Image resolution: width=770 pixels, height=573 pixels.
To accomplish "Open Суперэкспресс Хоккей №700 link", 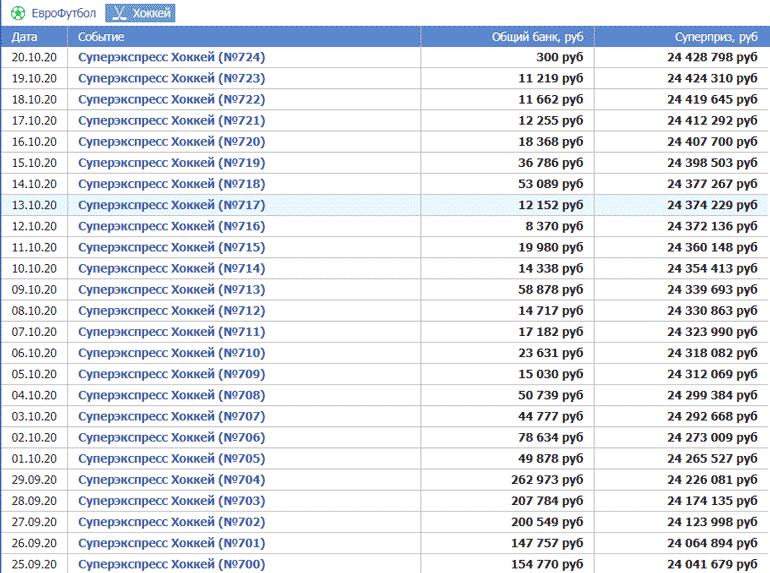I will 171,564.
